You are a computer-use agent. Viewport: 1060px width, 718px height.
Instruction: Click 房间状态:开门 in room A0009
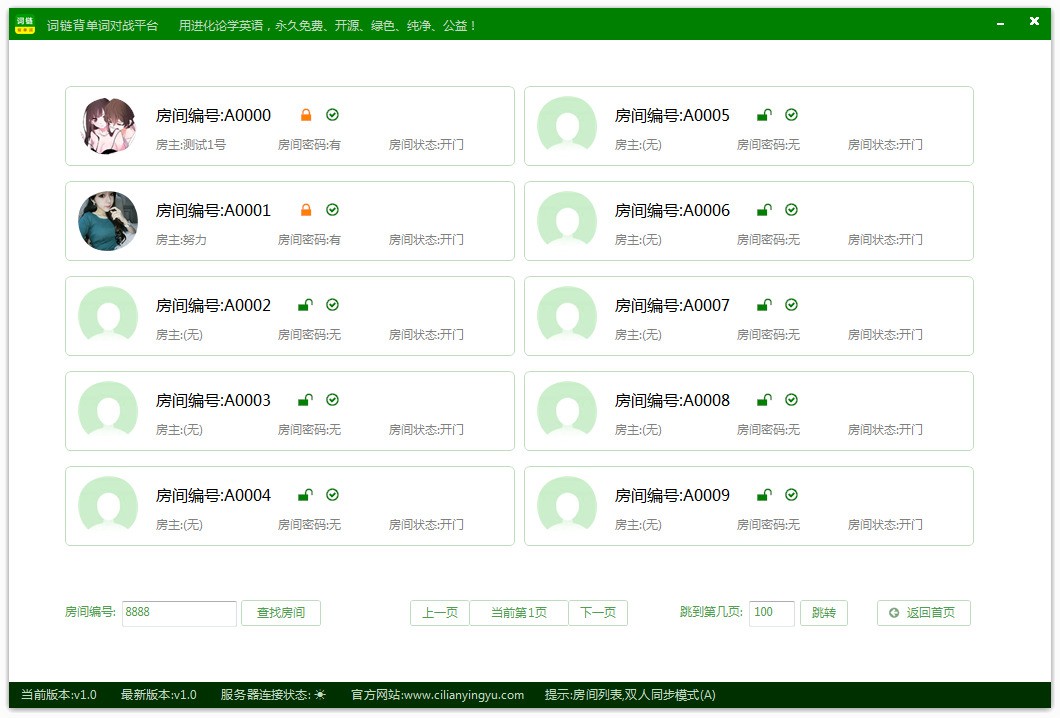point(885,525)
